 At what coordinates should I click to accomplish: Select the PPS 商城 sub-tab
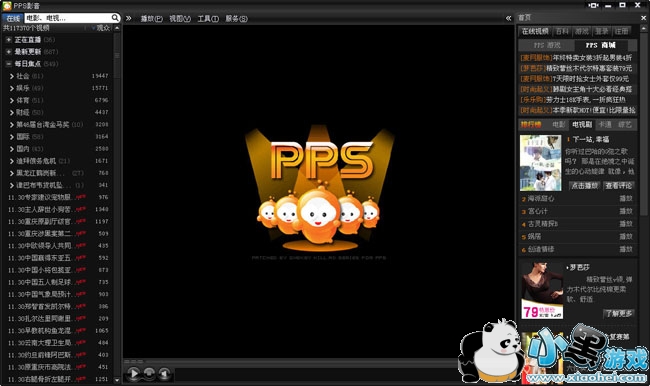coord(601,45)
